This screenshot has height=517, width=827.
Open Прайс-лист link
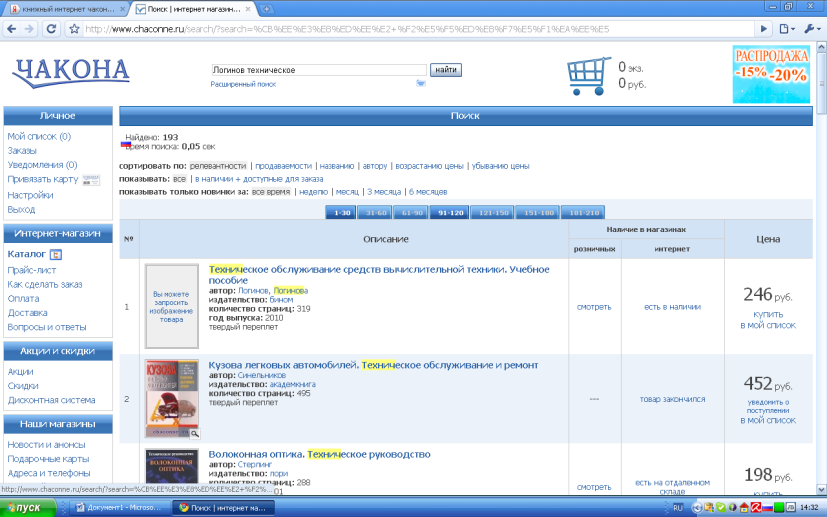tap(32, 270)
